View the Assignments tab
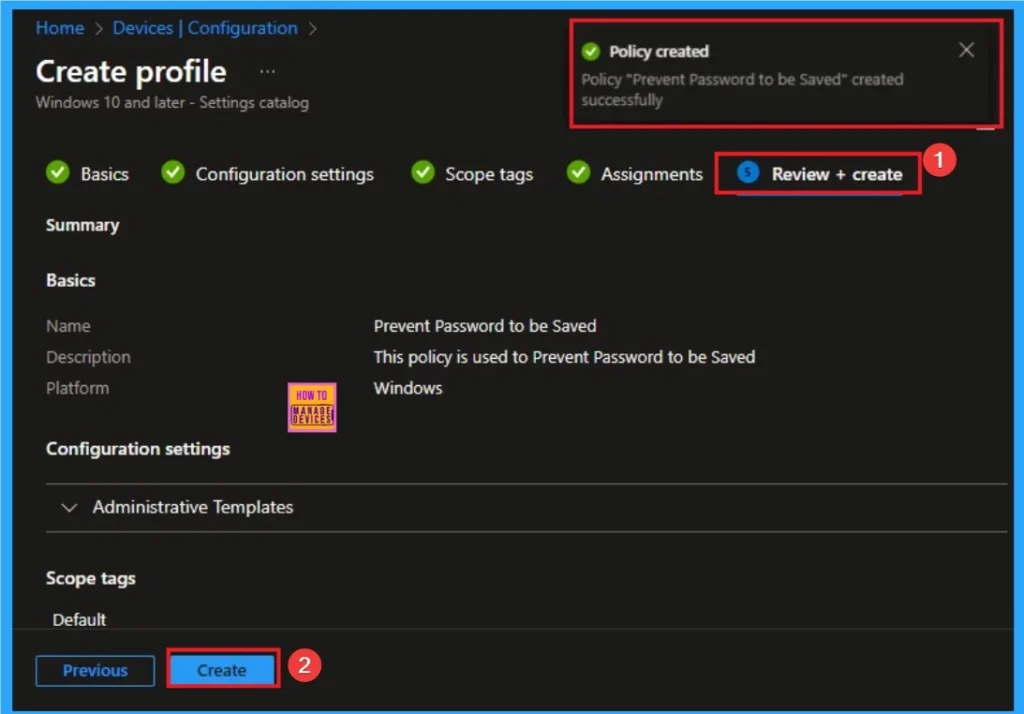Screen dimensions: 1024x714 coord(651,173)
